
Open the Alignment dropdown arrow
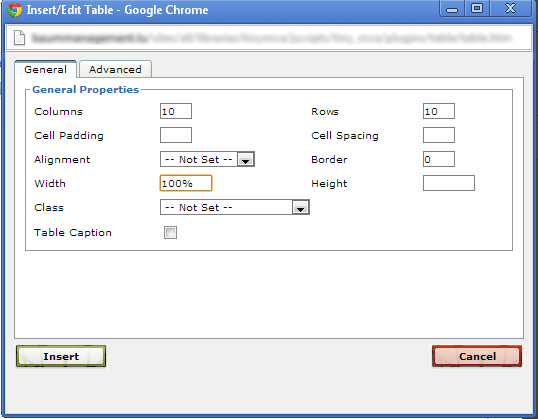[x=246, y=160]
